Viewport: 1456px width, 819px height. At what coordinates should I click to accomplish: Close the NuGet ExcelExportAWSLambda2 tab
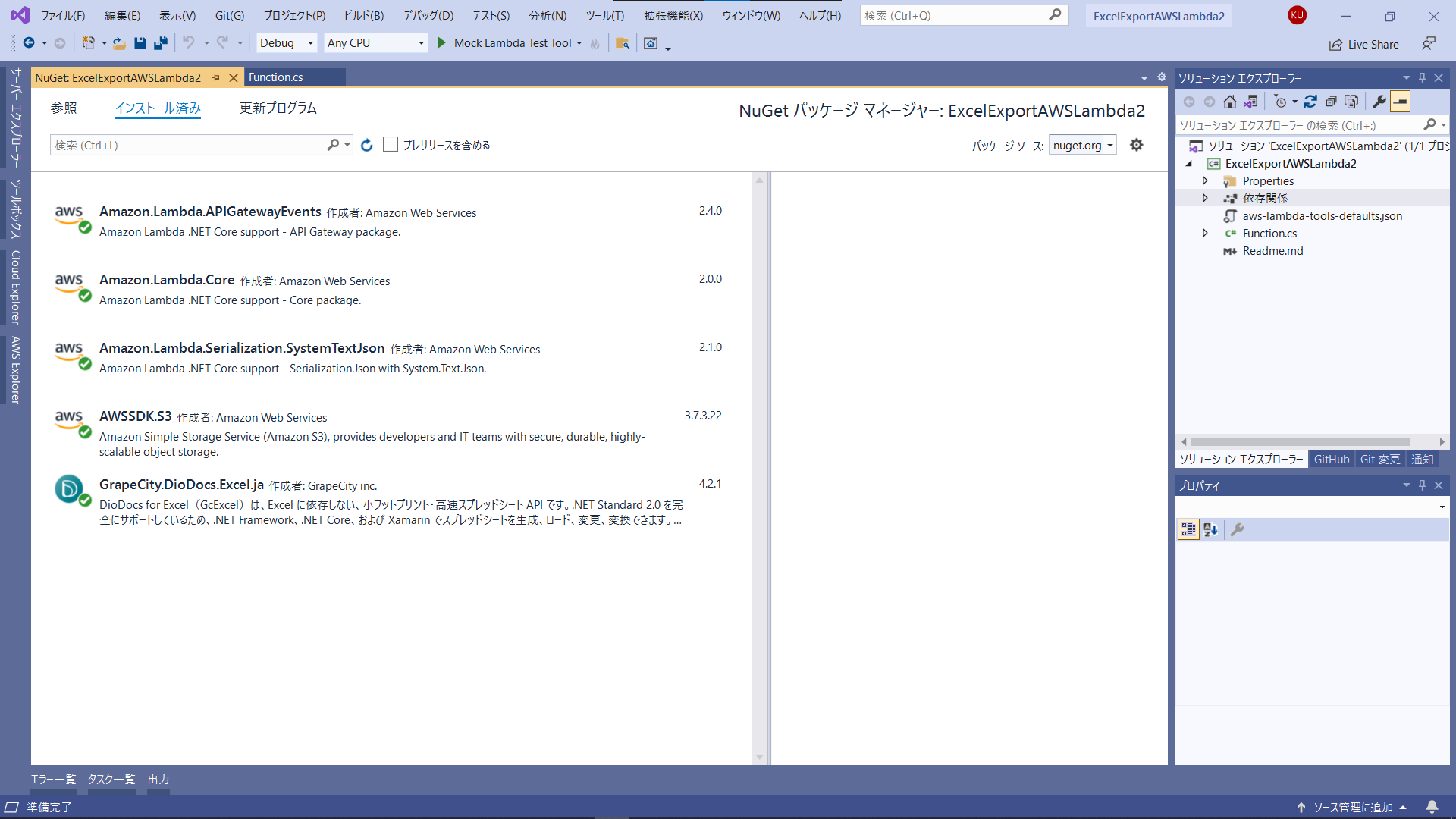coord(234,78)
